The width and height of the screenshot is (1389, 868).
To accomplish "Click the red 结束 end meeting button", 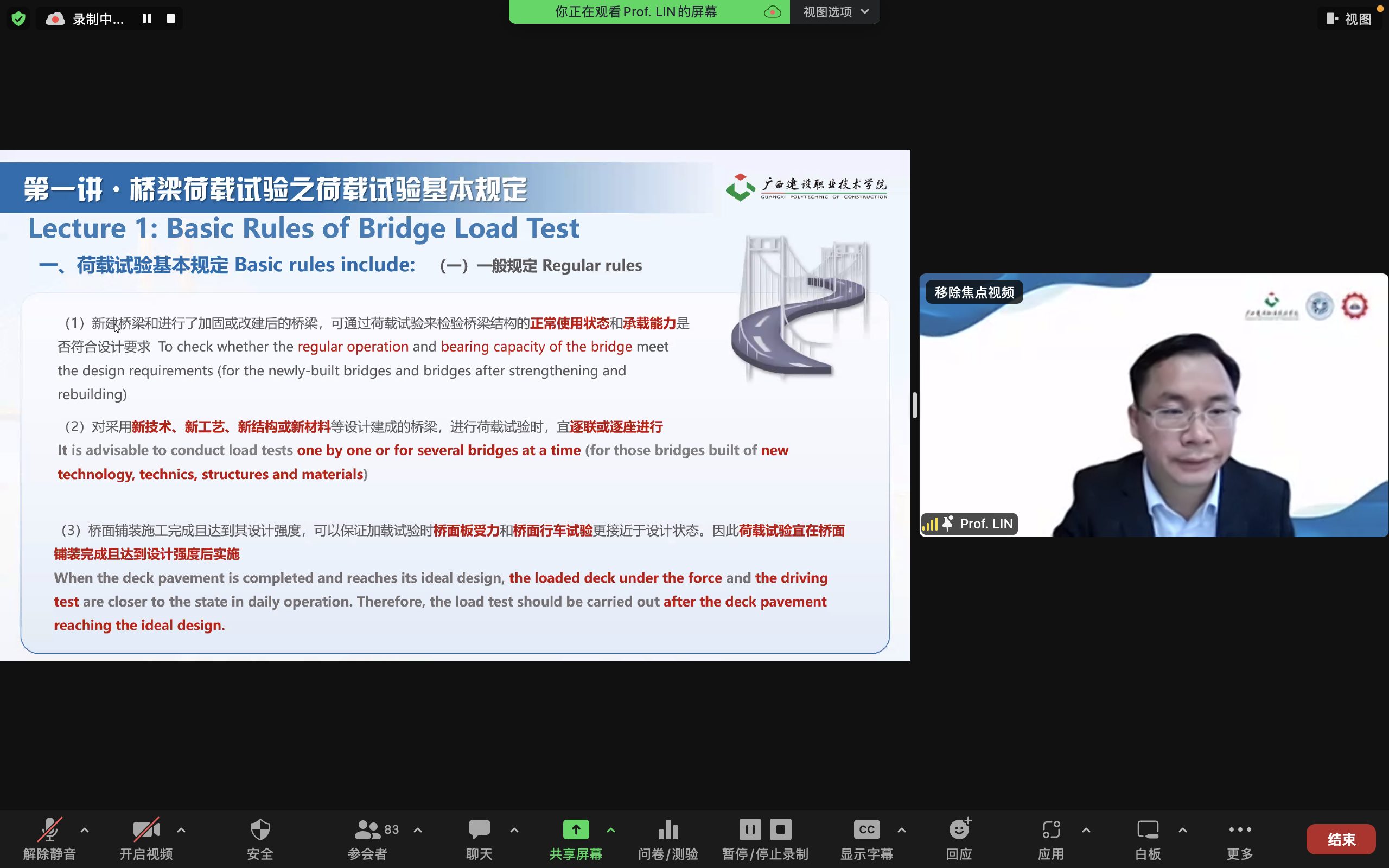I will coord(1340,839).
